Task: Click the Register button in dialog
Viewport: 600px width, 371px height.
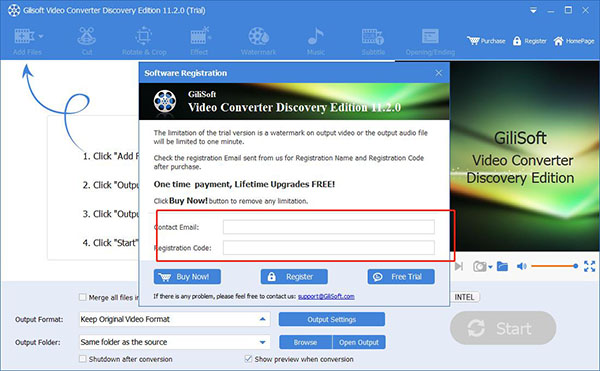Action: coord(294,277)
